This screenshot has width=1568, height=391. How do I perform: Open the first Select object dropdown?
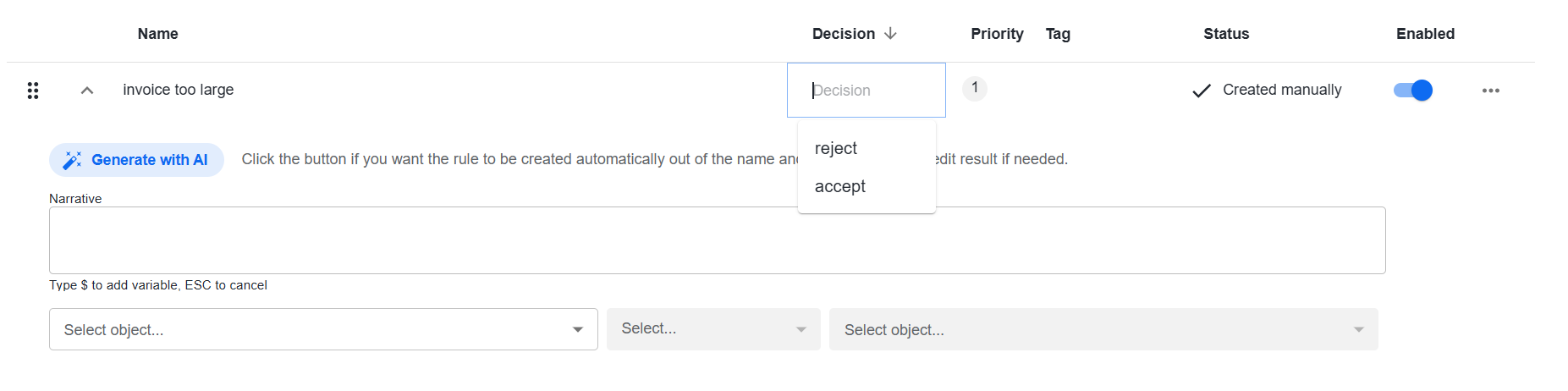(323, 329)
